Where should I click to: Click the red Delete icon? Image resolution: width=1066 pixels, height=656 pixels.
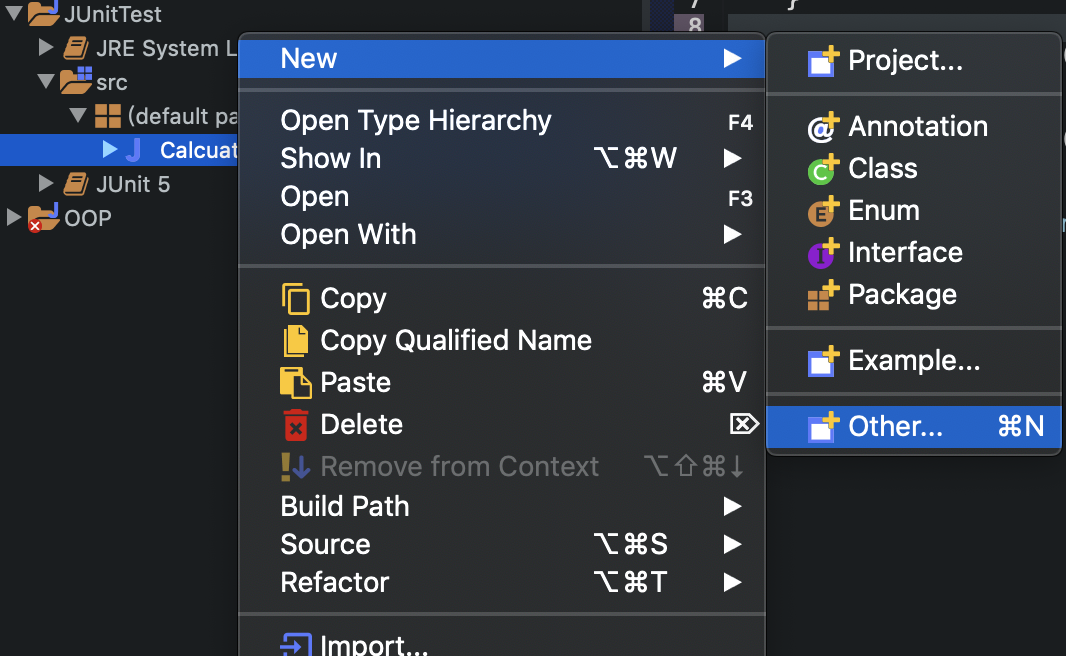tap(296, 425)
